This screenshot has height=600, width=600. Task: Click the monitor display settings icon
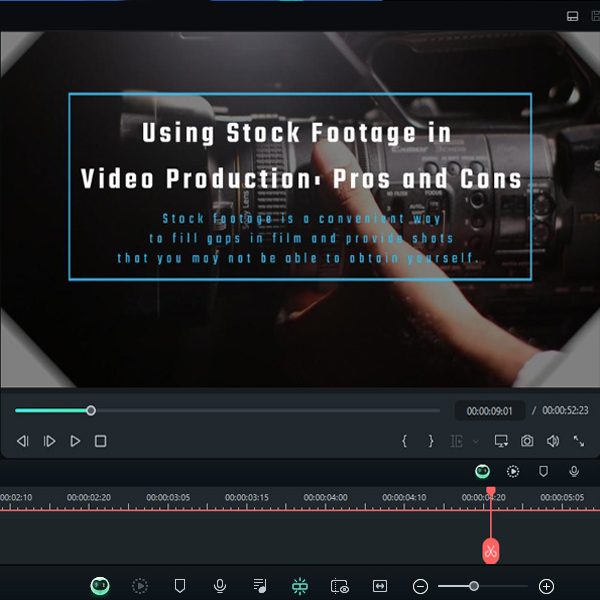tap(501, 441)
